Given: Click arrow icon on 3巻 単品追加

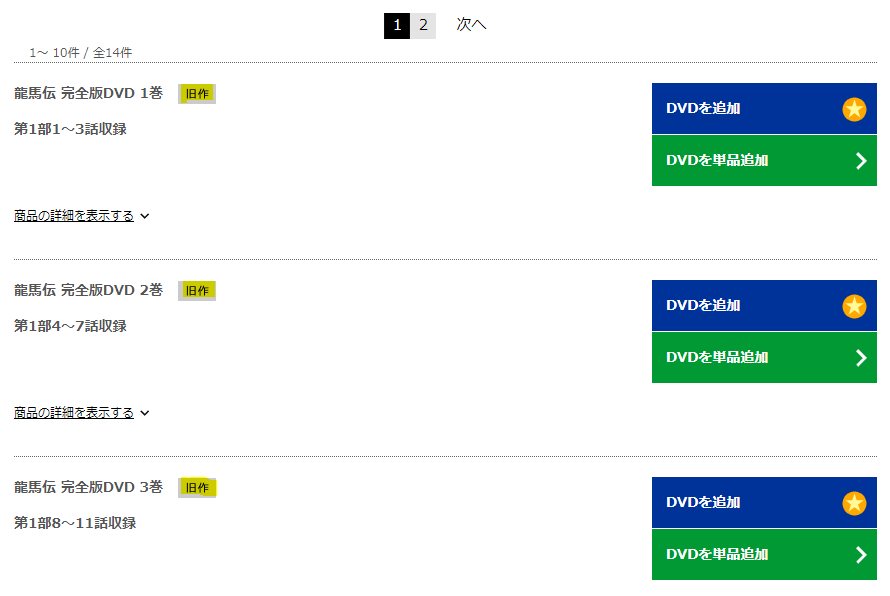Looking at the screenshot, I should [x=861, y=555].
